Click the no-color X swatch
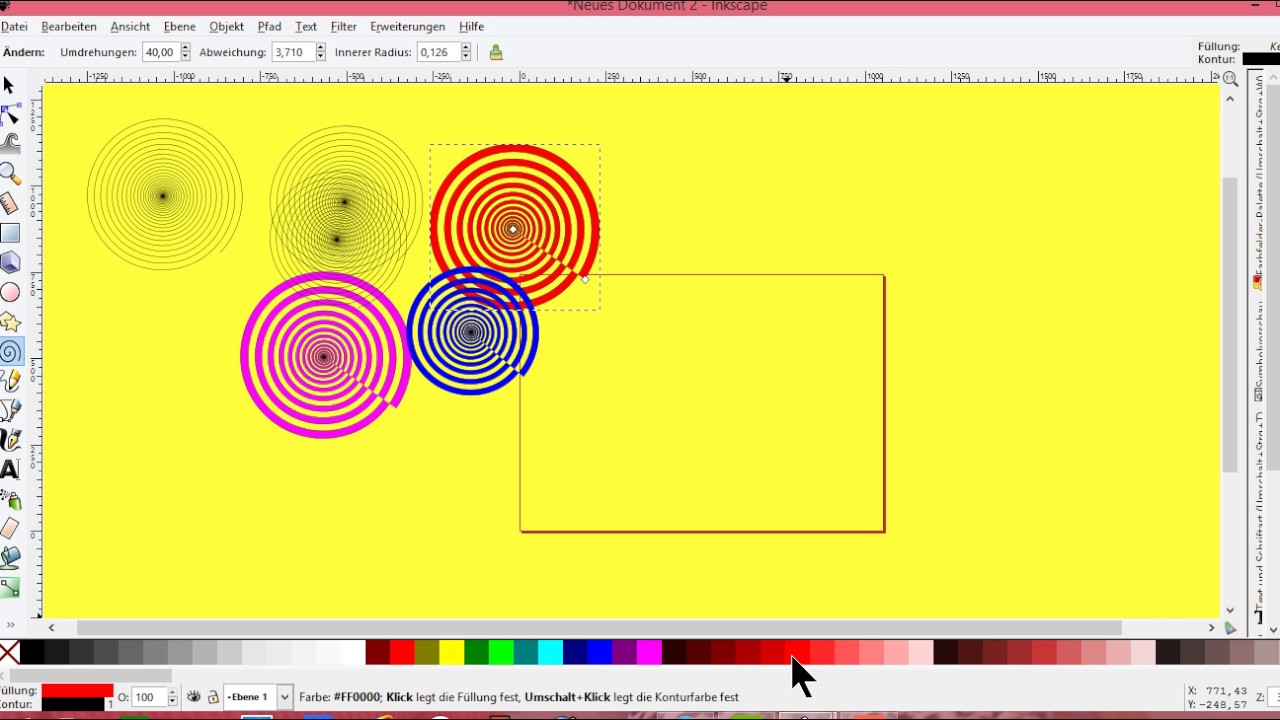Screen dimensions: 1280x720 (x=9, y=653)
